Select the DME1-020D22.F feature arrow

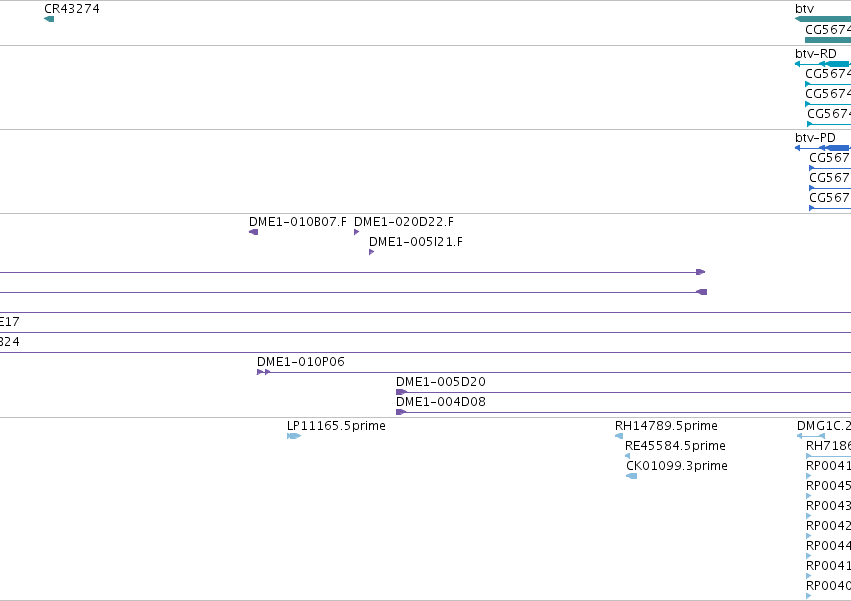click(357, 232)
